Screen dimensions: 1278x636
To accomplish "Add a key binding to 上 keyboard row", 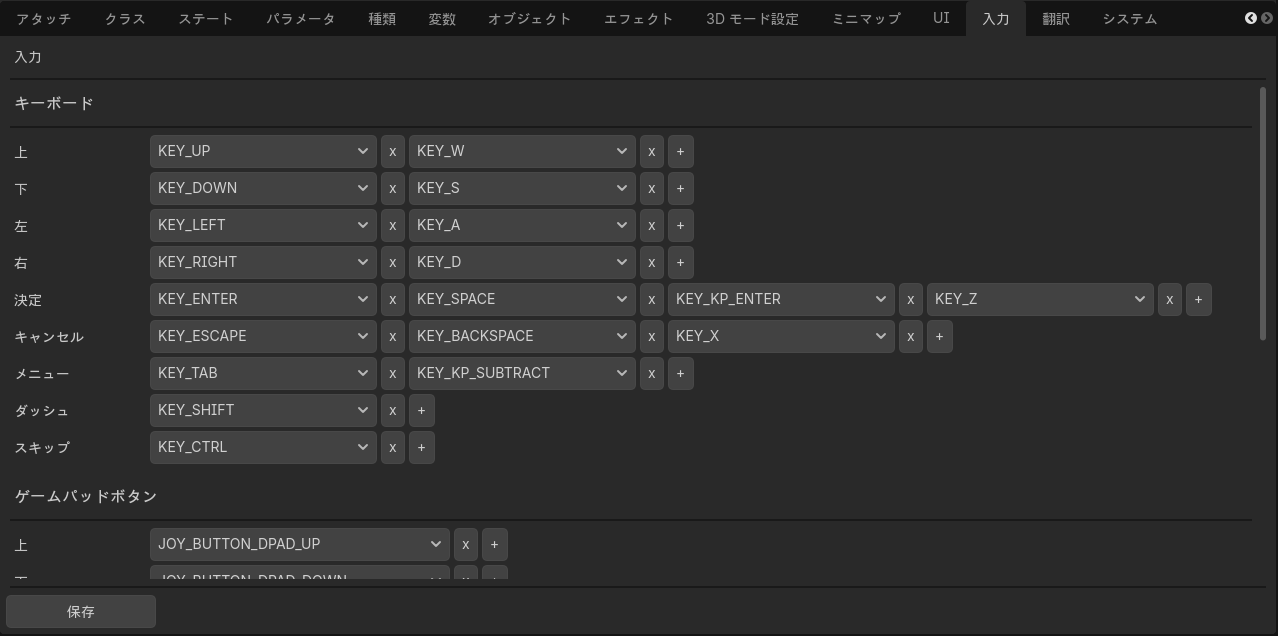I will (x=681, y=151).
